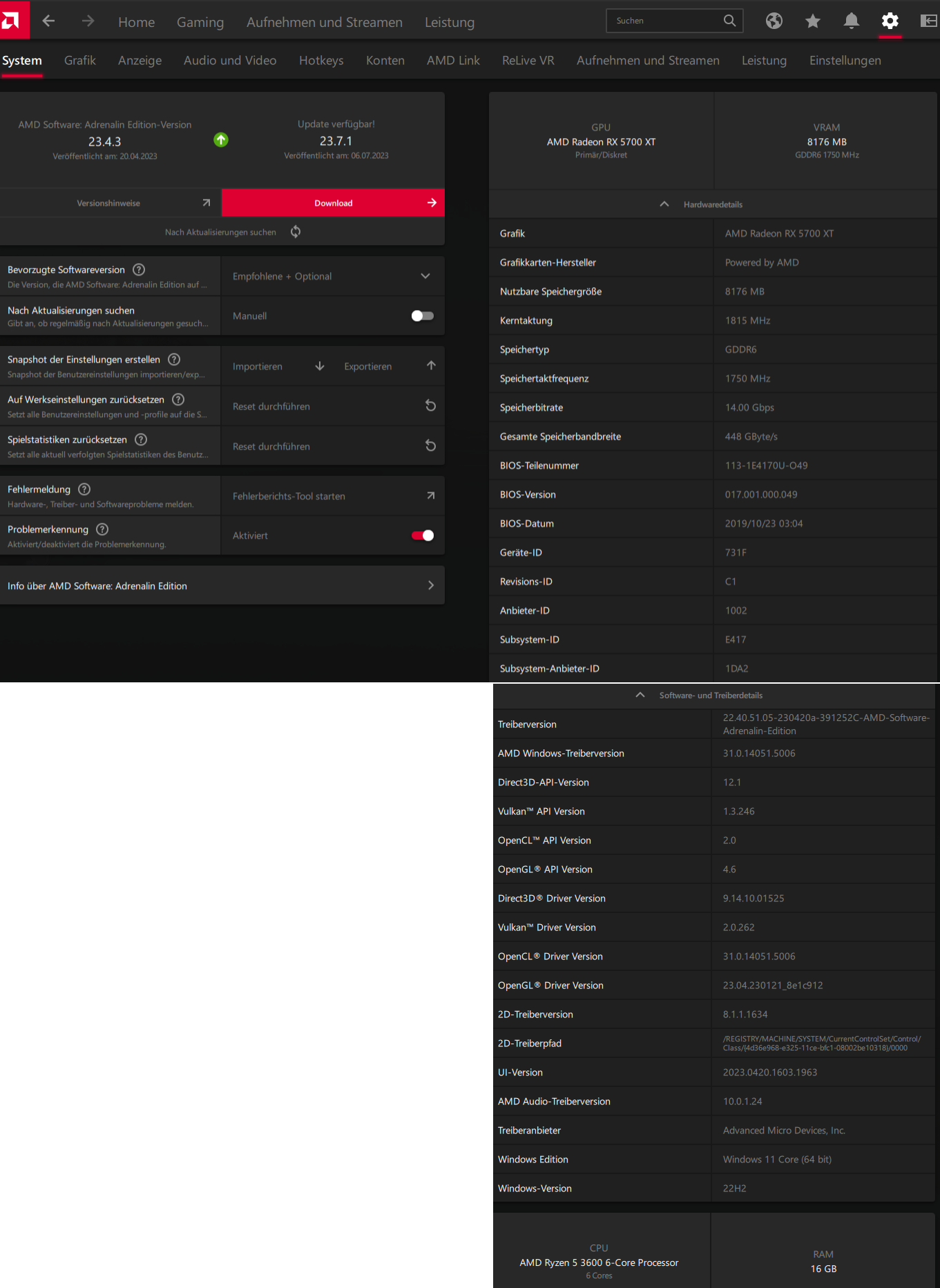Reset Spielstatistiken with Reset durchführen
This screenshot has width=940, height=1288.
coord(332,446)
